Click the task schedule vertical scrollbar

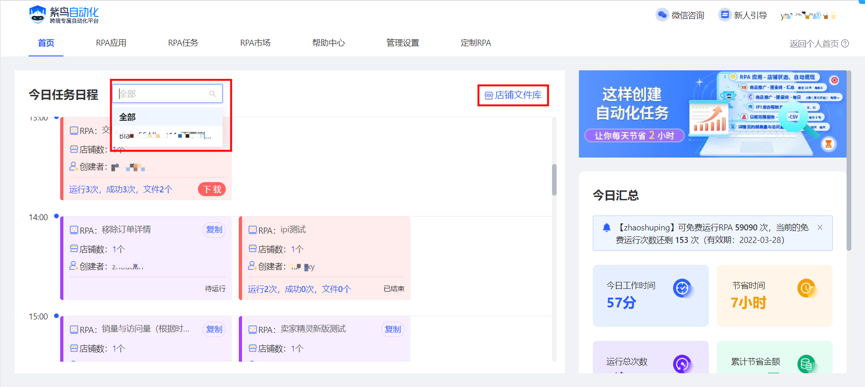(554, 180)
